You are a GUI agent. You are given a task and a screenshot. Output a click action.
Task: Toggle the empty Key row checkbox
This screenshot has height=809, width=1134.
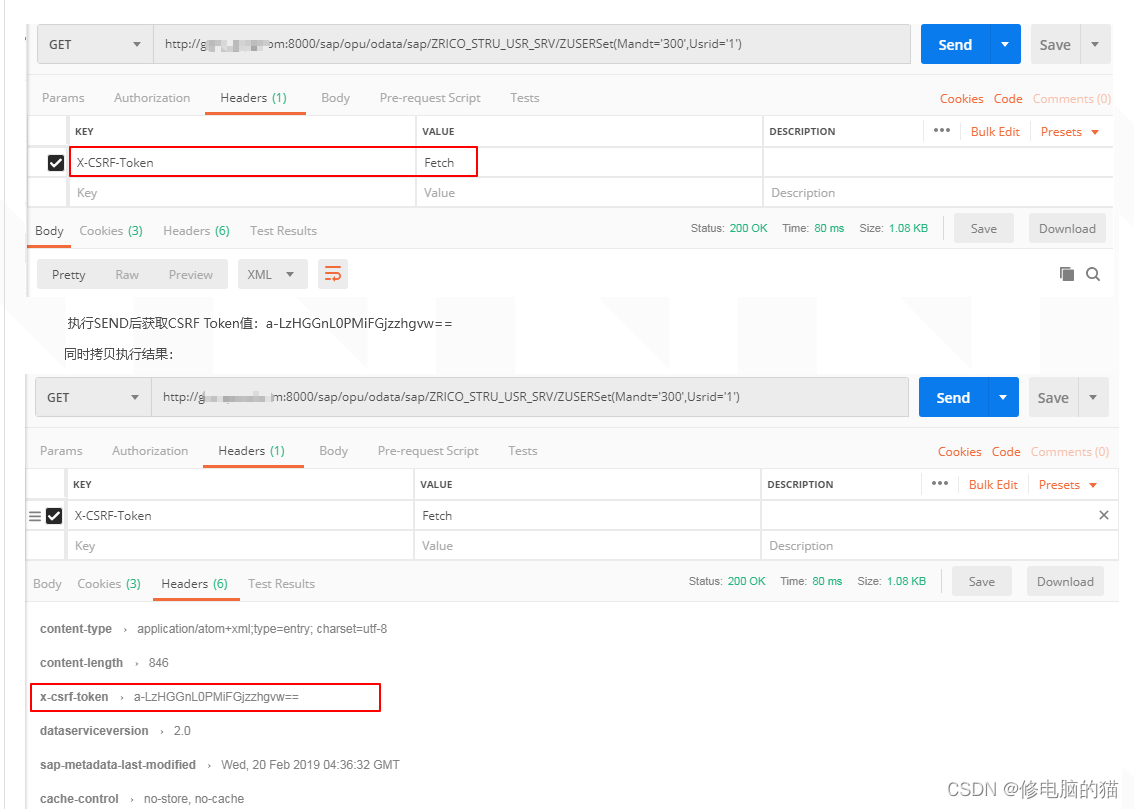pos(54,192)
